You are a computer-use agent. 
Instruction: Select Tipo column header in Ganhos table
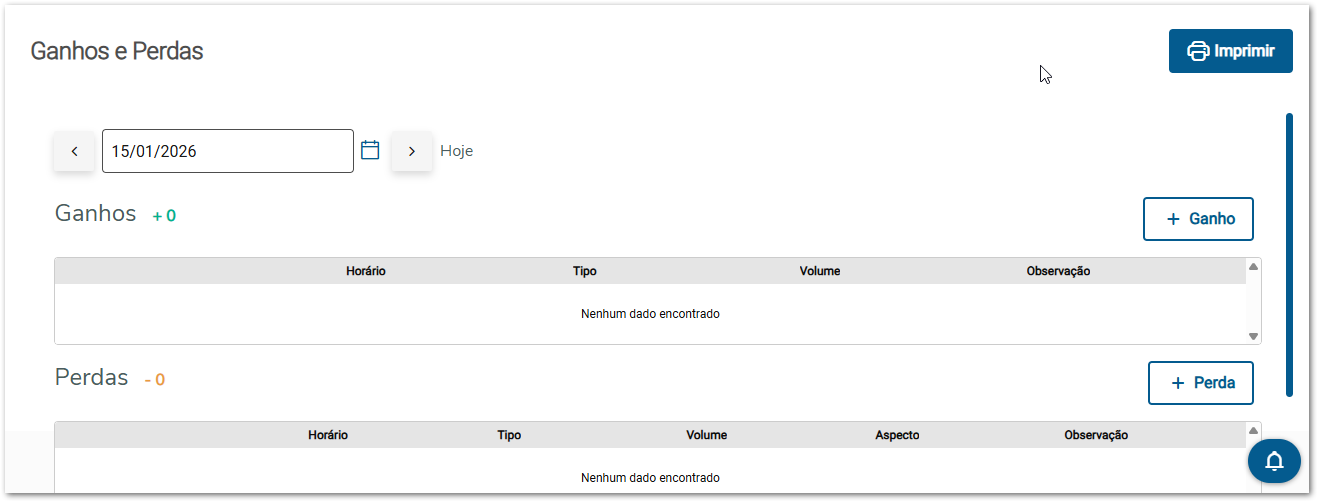[585, 271]
